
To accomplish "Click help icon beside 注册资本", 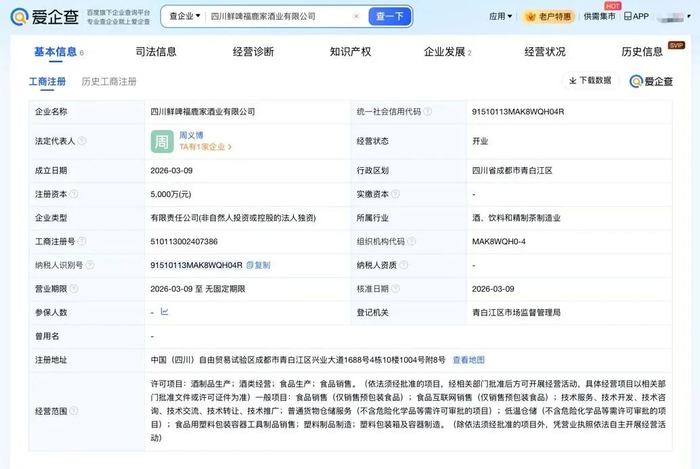I will [x=74, y=194].
